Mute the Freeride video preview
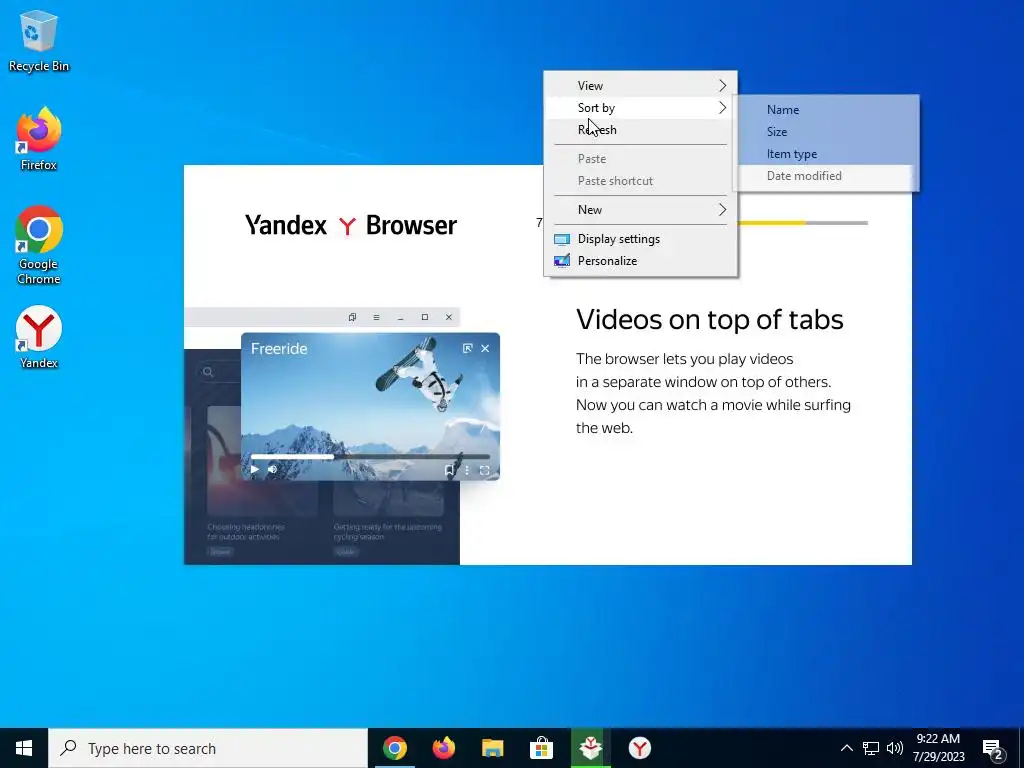The height and width of the screenshot is (768, 1024). [272, 469]
